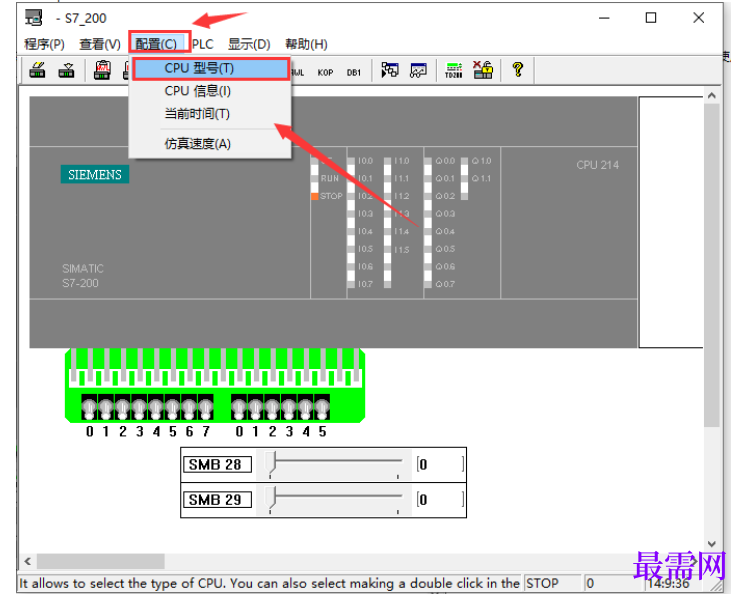This screenshot has width=745, height=597.
Task: Click the Q1.1 output LED label
Action: click(x=481, y=179)
